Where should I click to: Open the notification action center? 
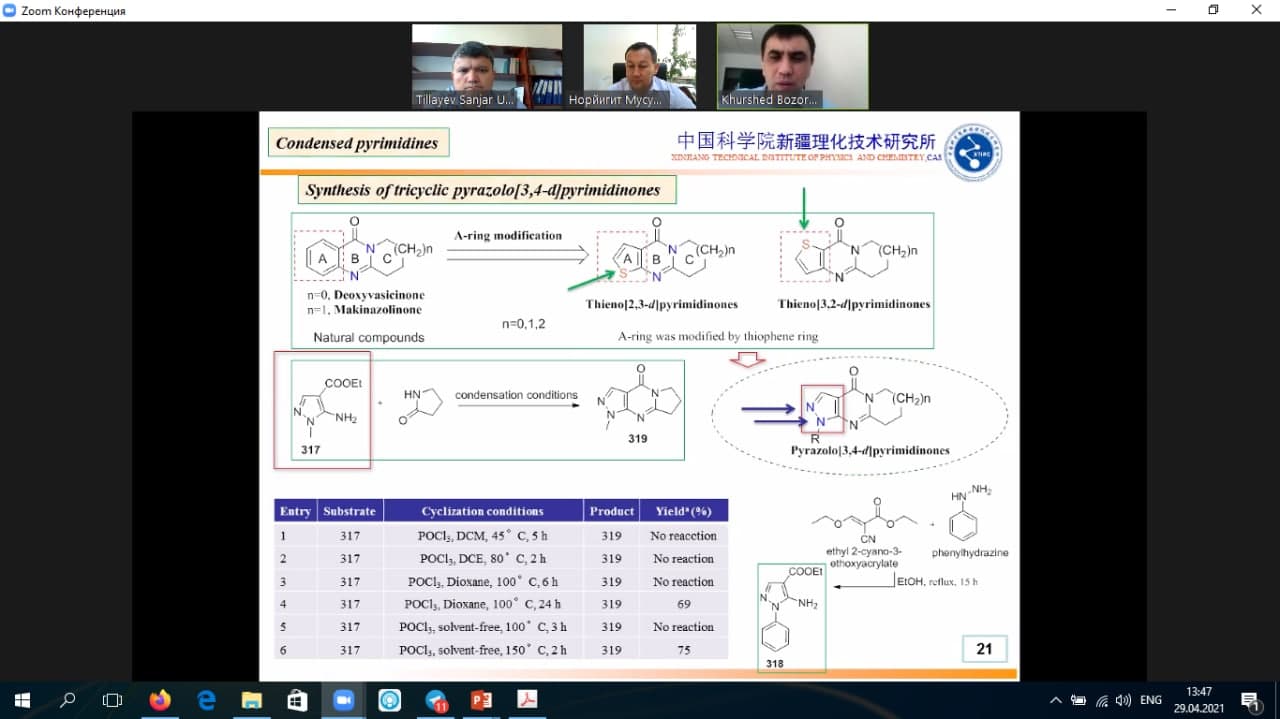click(x=1250, y=700)
